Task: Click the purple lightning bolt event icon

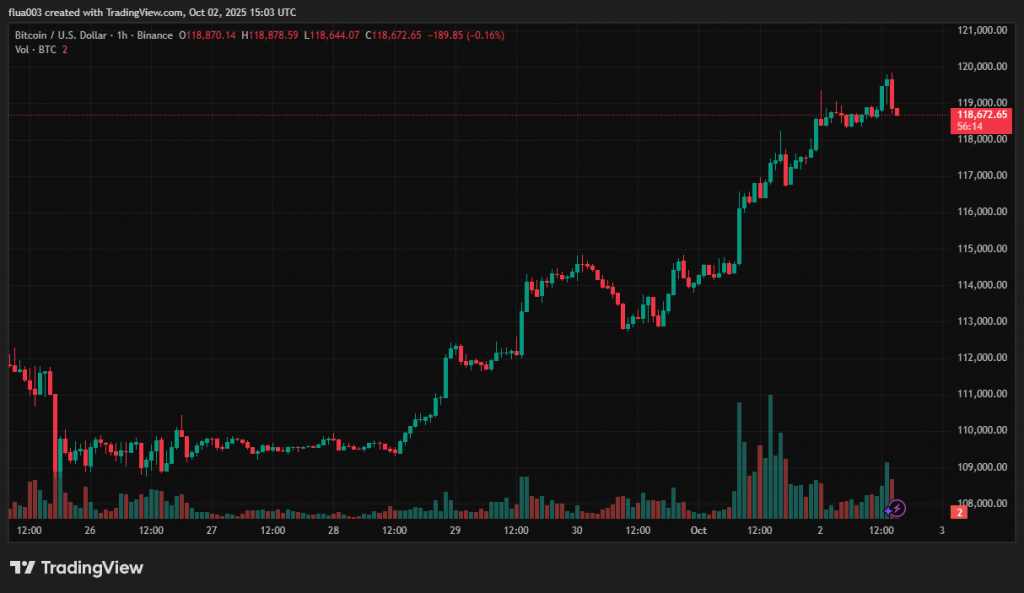Action: pyautogui.click(x=897, y=508)
